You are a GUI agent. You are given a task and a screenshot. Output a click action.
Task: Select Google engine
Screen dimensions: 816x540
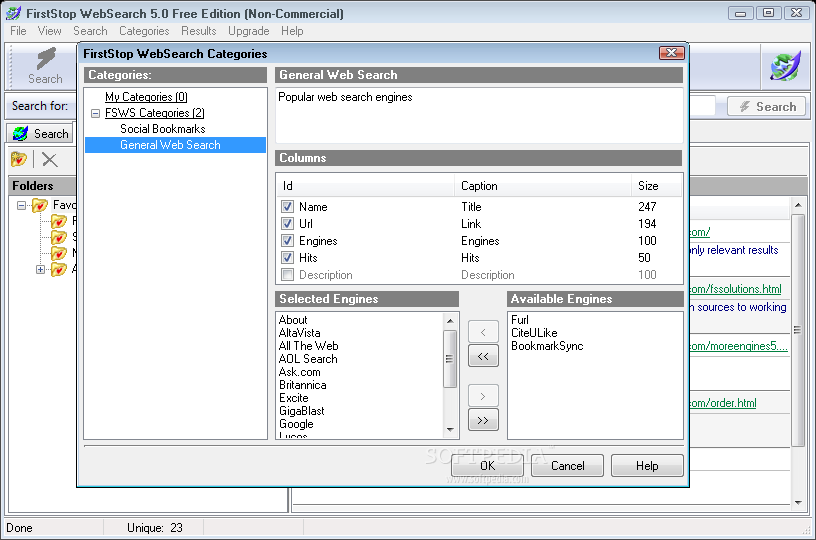[296, 424]
